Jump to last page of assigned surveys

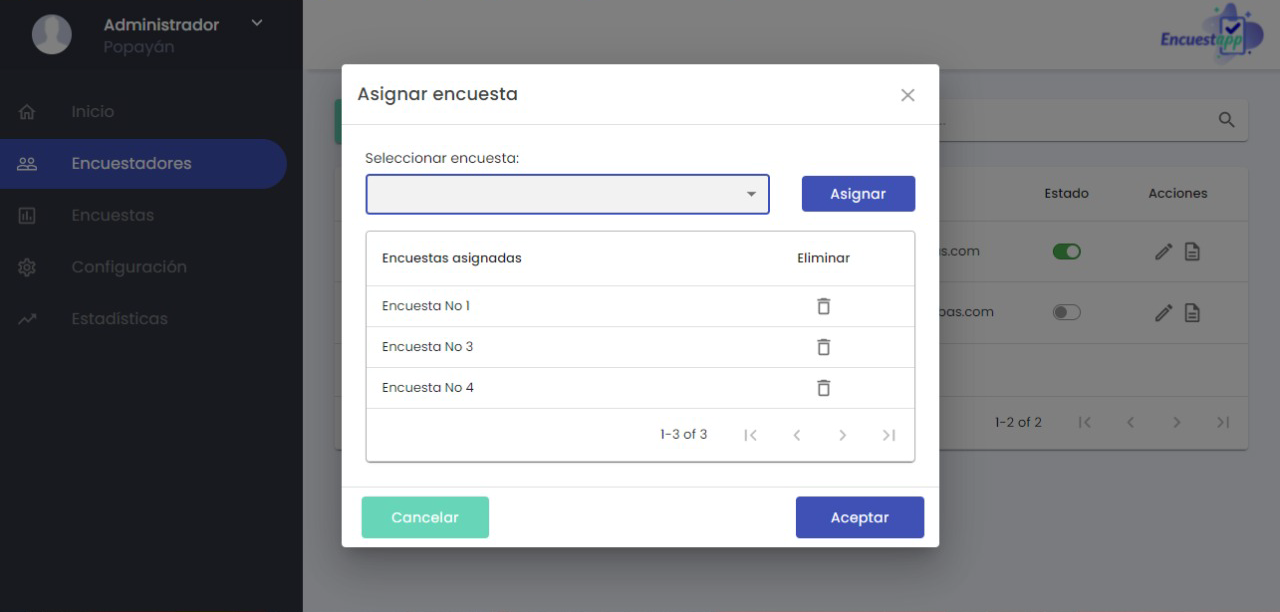(x=888, y=435)
